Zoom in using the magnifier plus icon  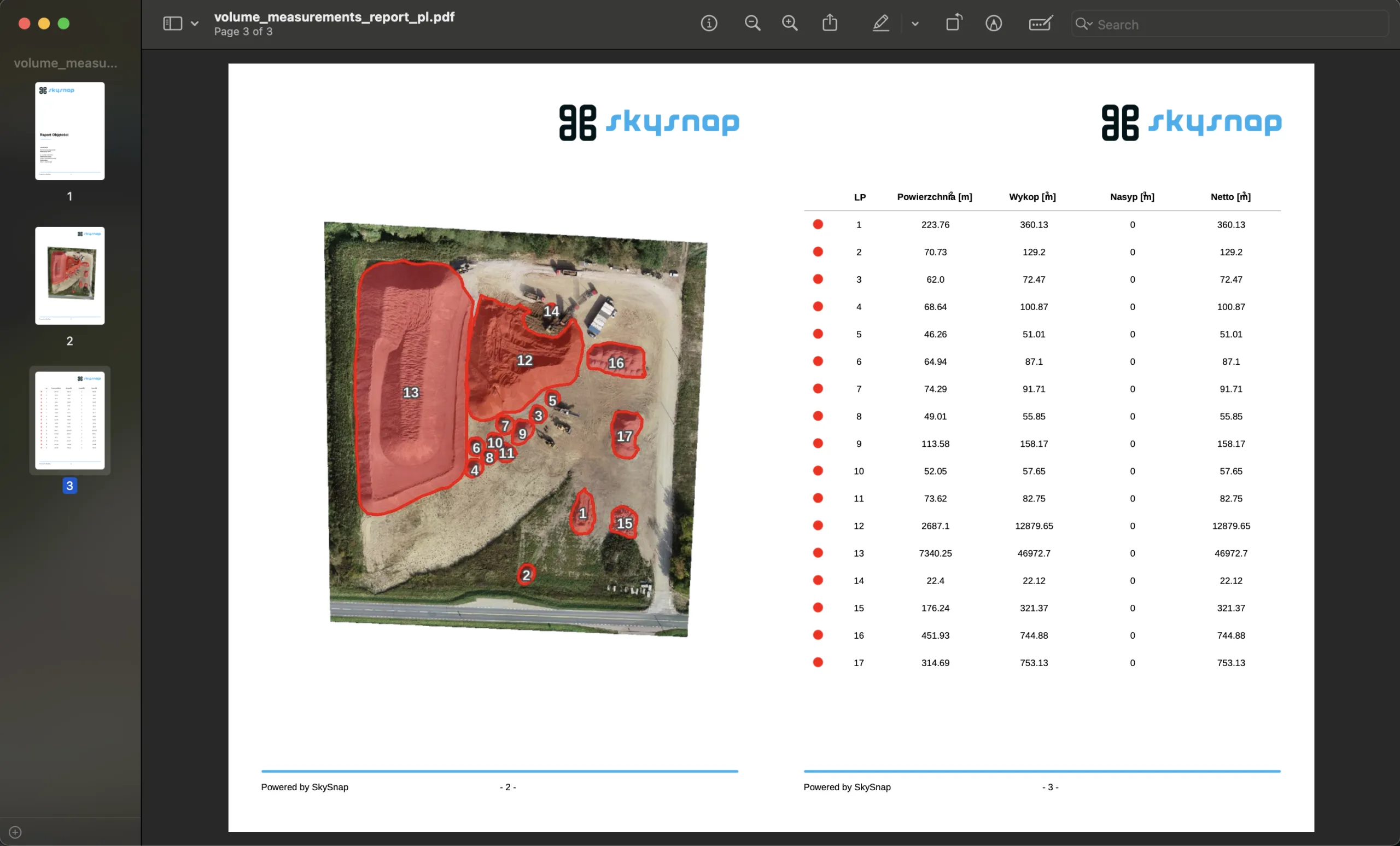tap(790, 24)
